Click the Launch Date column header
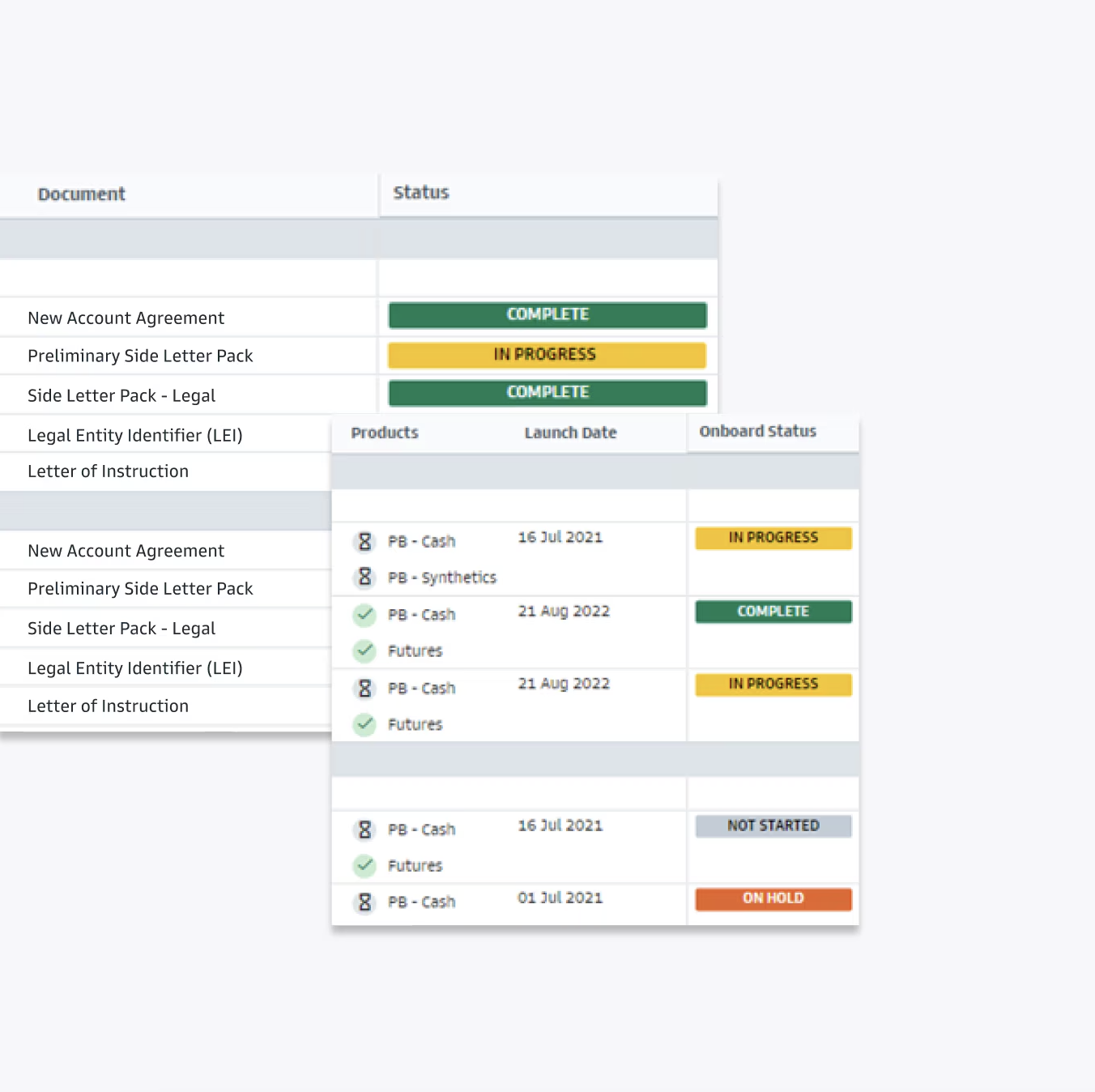This screenshot has width=1095, height=1092. (x=570, y=433)
